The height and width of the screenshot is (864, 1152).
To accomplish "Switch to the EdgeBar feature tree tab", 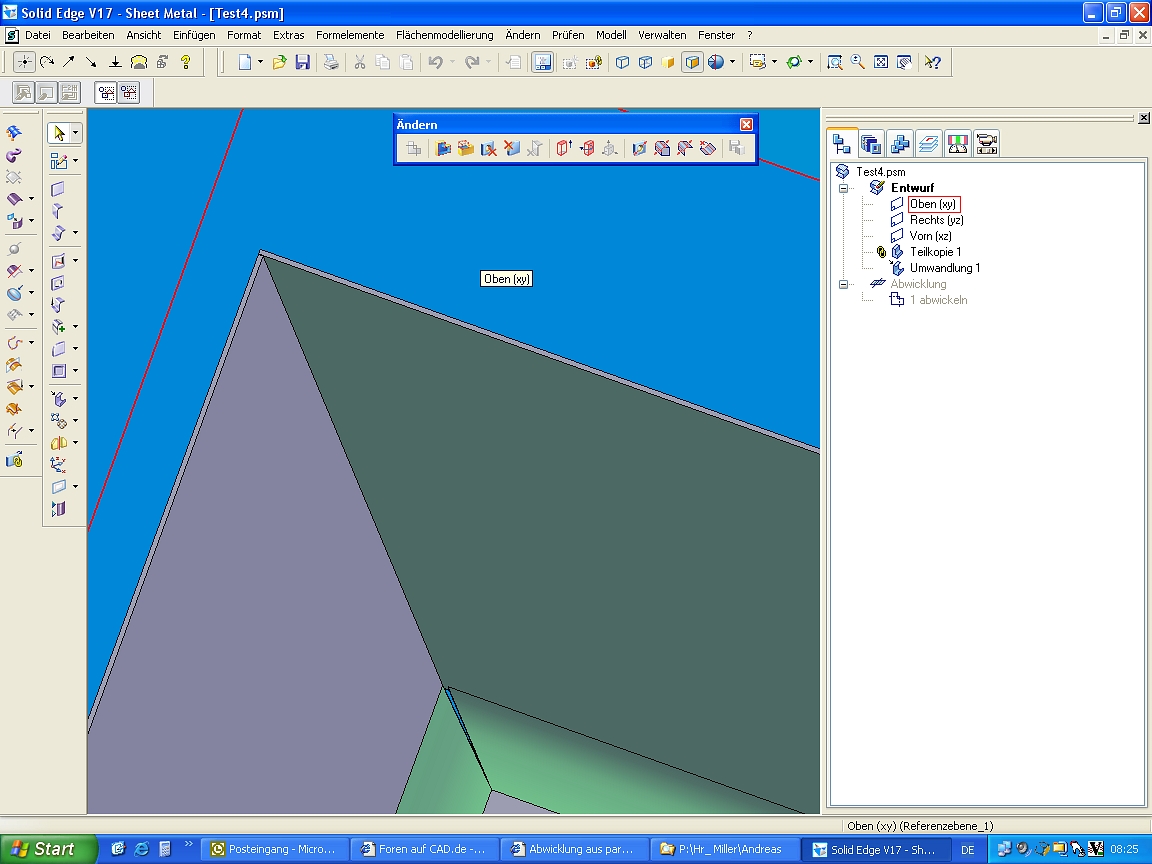I will tap(842, 143).
